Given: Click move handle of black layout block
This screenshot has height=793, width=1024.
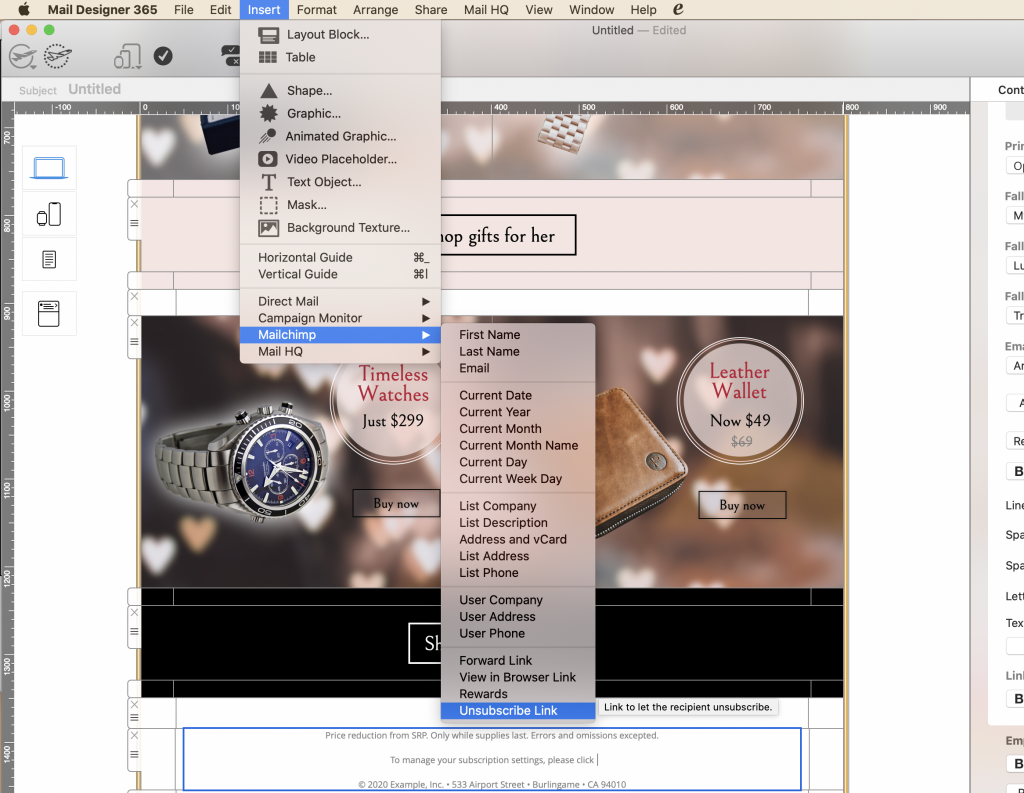Looking at the screenshot, I should pos(134,632).
